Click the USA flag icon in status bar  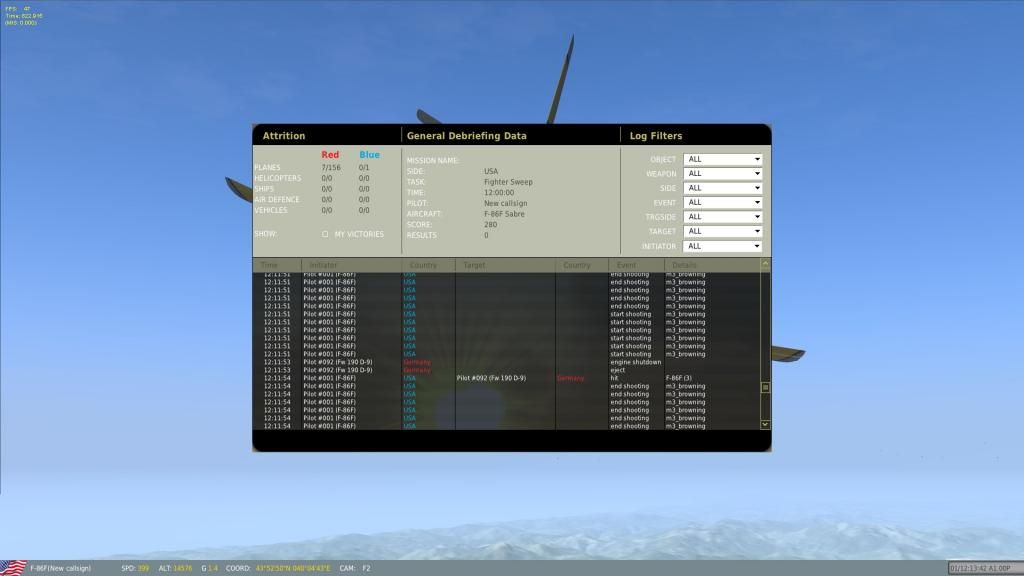click(x=13, y=567)
